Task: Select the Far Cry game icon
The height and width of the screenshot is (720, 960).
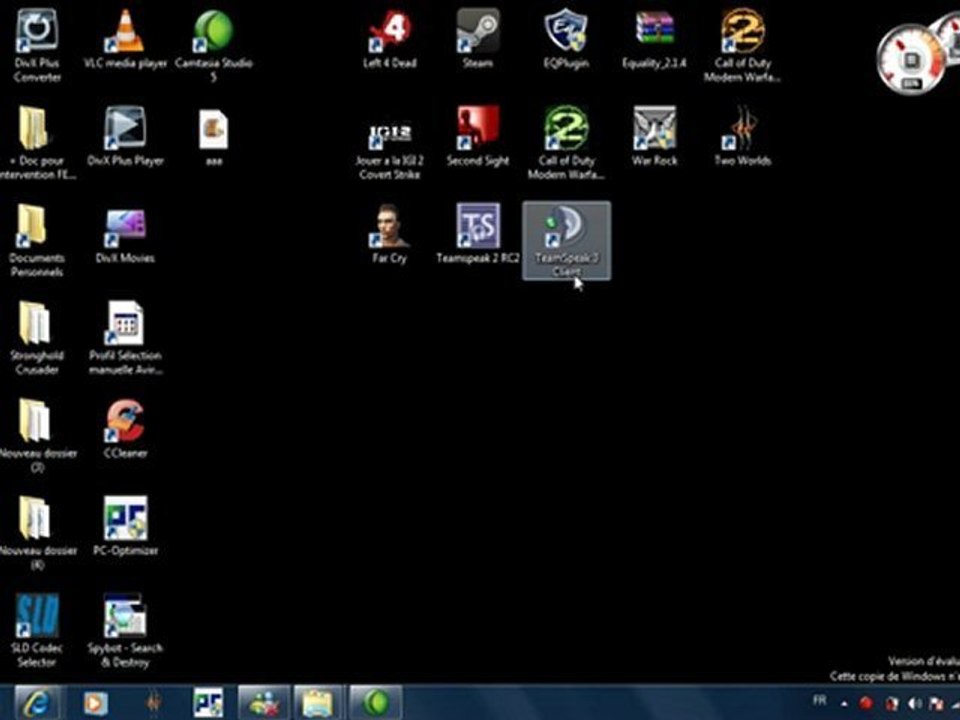Action: tap(389, 234)
